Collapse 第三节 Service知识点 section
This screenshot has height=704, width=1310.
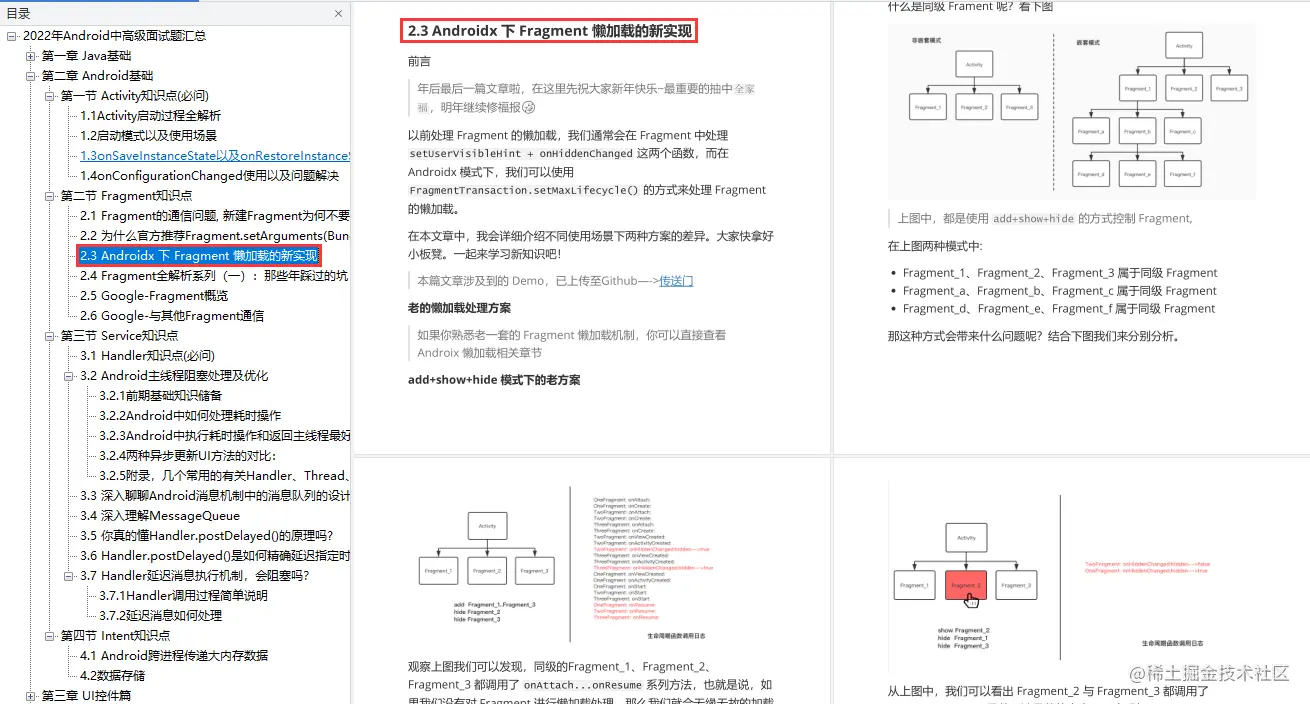coord(50,336)
